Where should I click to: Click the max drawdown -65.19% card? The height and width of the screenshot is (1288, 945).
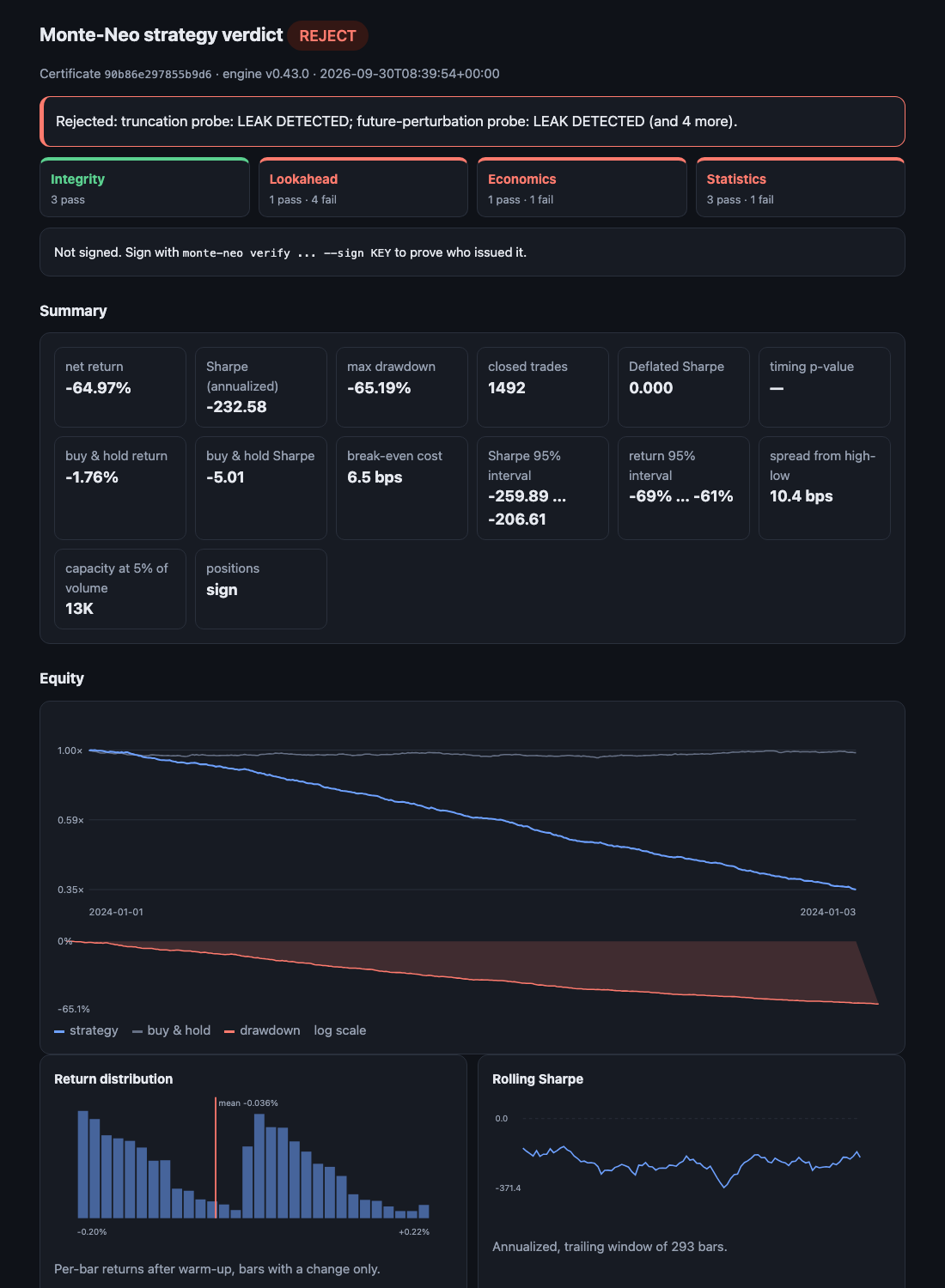[x=402, y=387]
